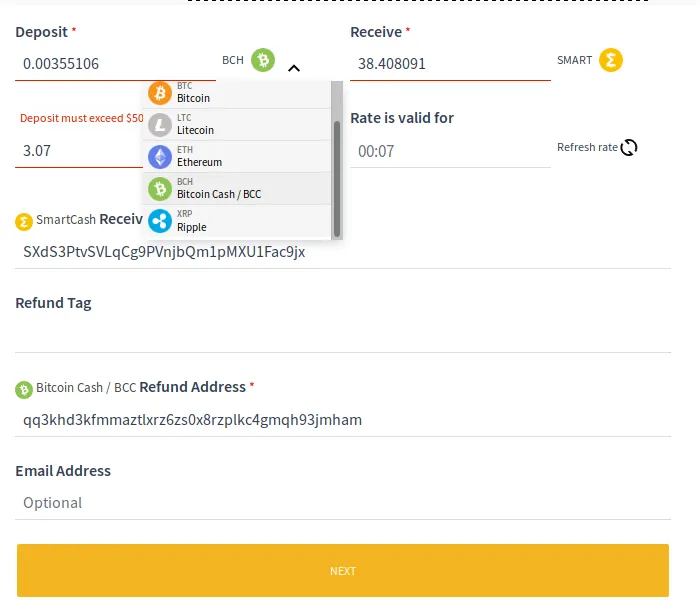
Task: Click the empty Refund Tag input field
Action: pos(343,336)
